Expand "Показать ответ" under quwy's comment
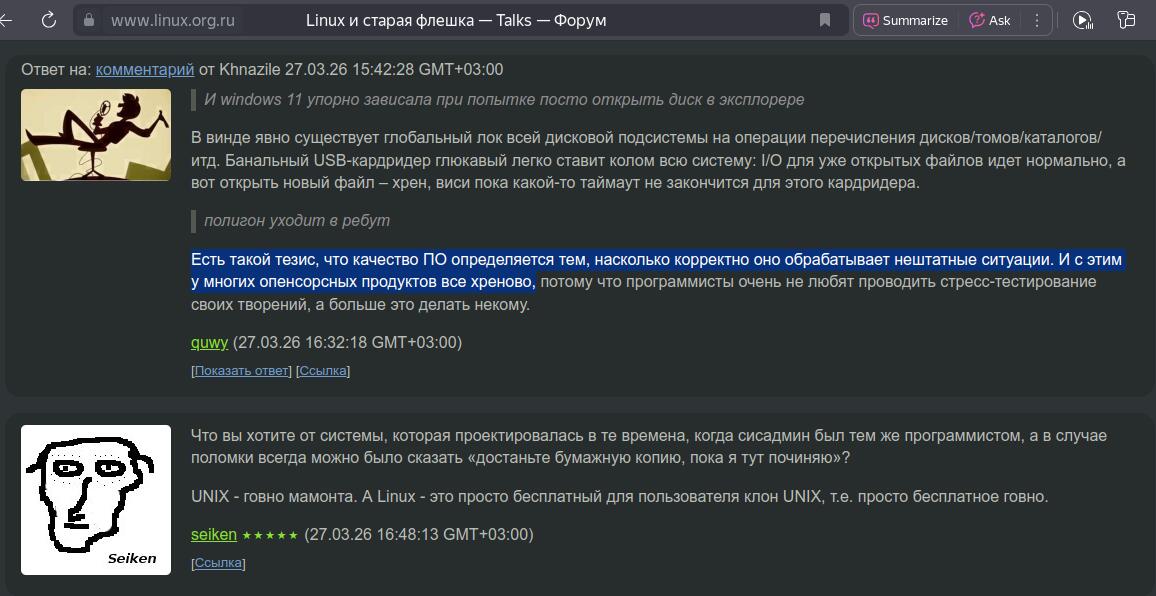1156x596 pixels. click(242, 371)
